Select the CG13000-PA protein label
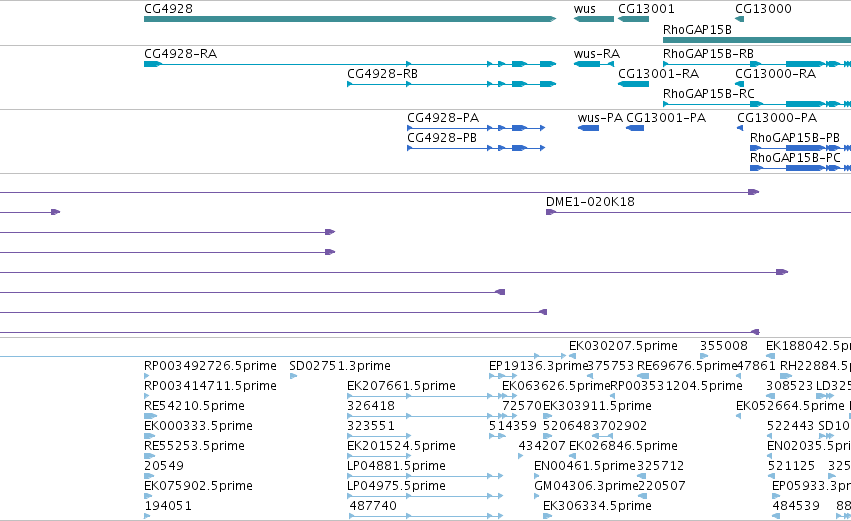The image size is (851, 521). pos(777,118)
